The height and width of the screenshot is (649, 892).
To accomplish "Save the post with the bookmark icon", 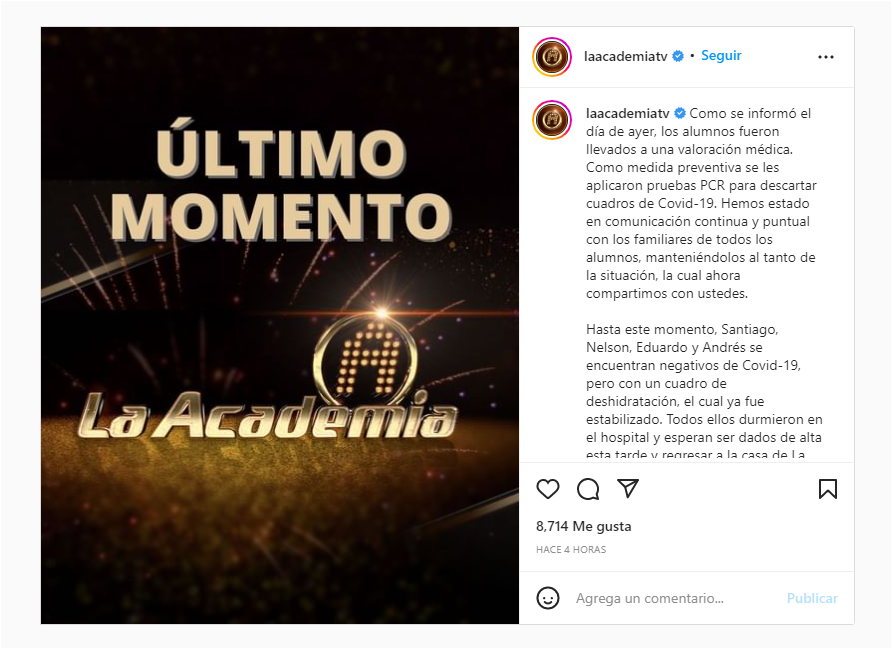I will click(828, 489).
